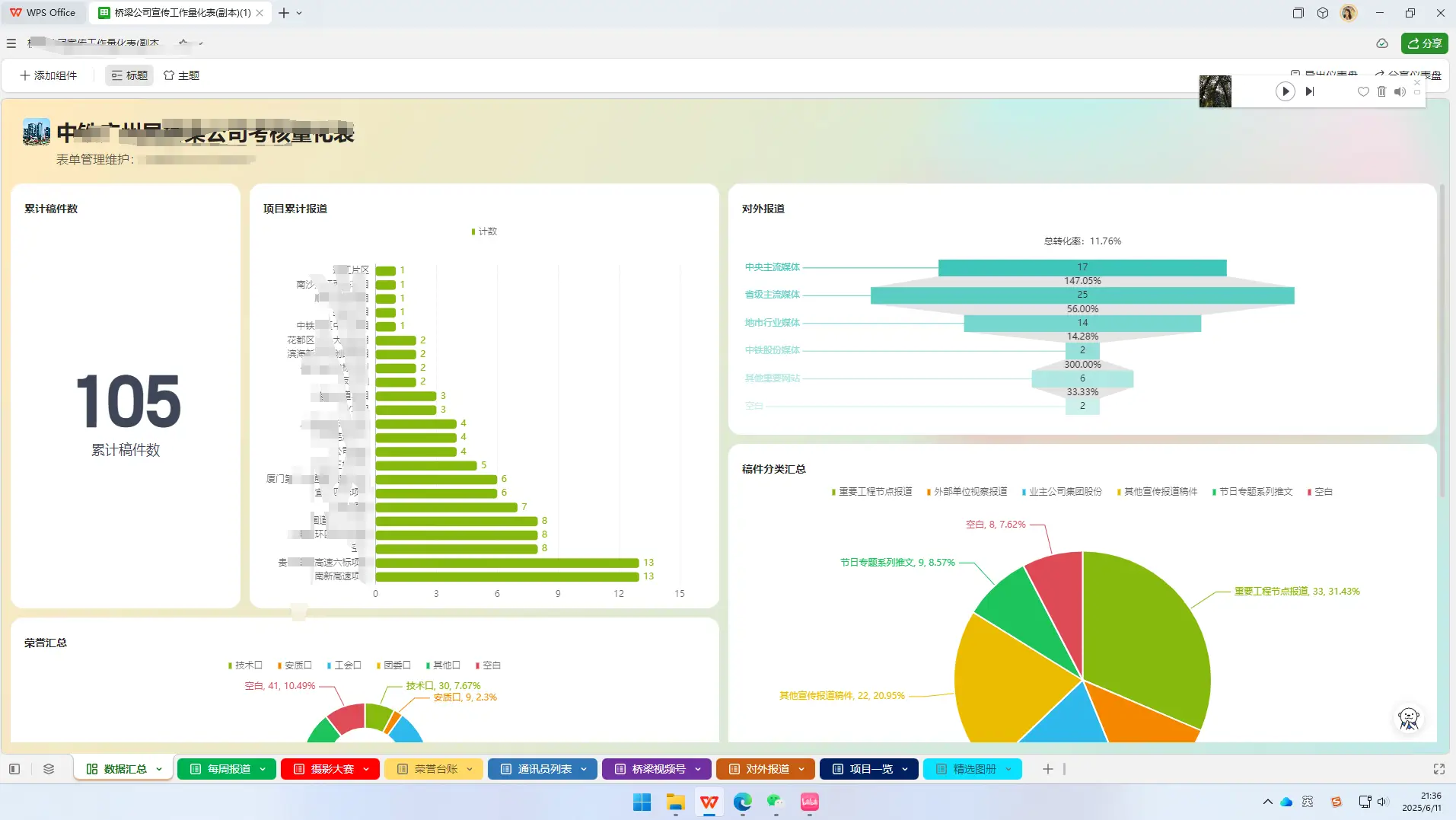Image resolution: width=1456 pixels, height=820 pixels.
Task: Toggle 技术口 legend in 荣誉汇总
Action: point(245,665)
